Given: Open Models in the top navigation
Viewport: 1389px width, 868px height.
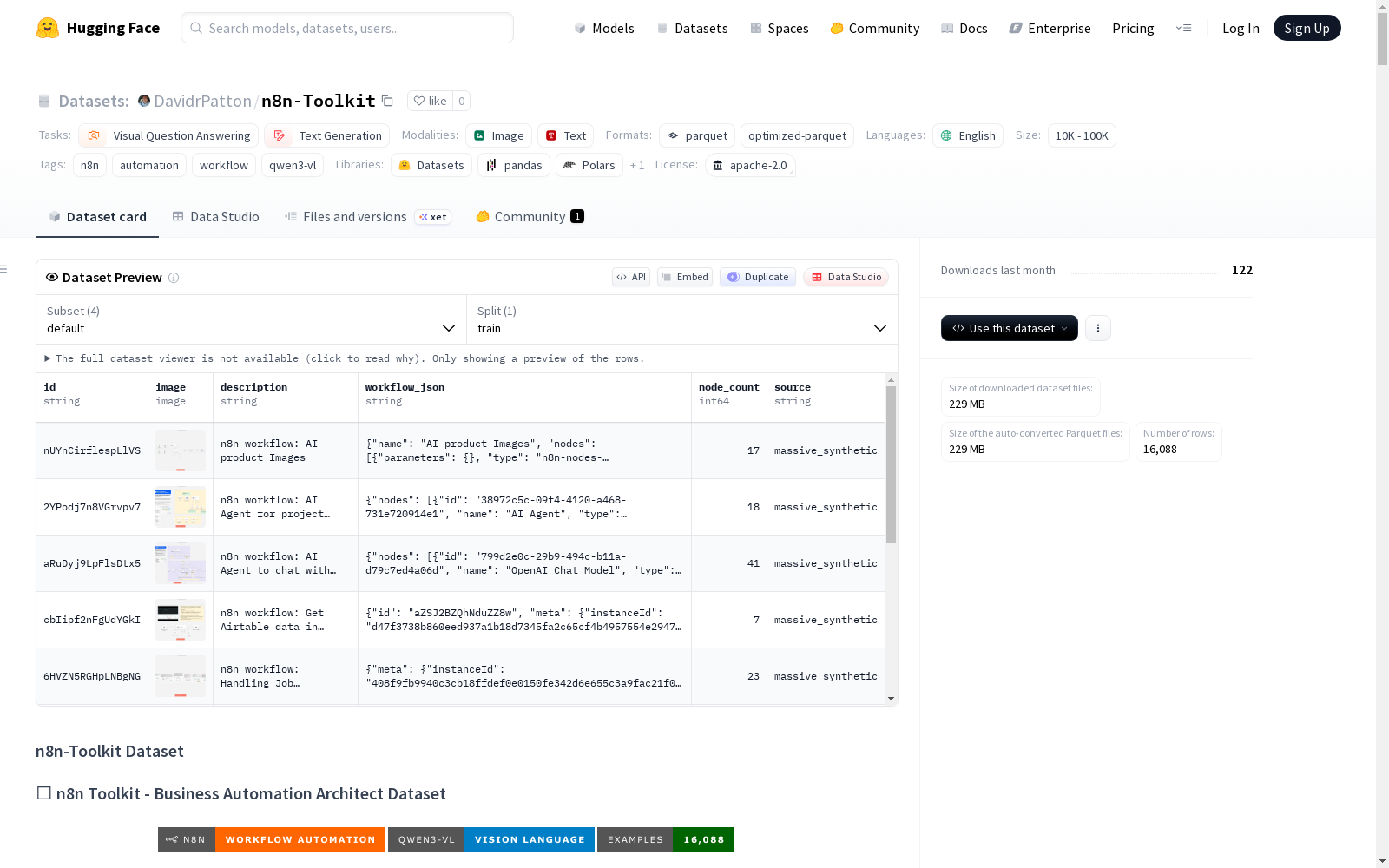Looking at the screenshot, I should click(x=604, y=28).
